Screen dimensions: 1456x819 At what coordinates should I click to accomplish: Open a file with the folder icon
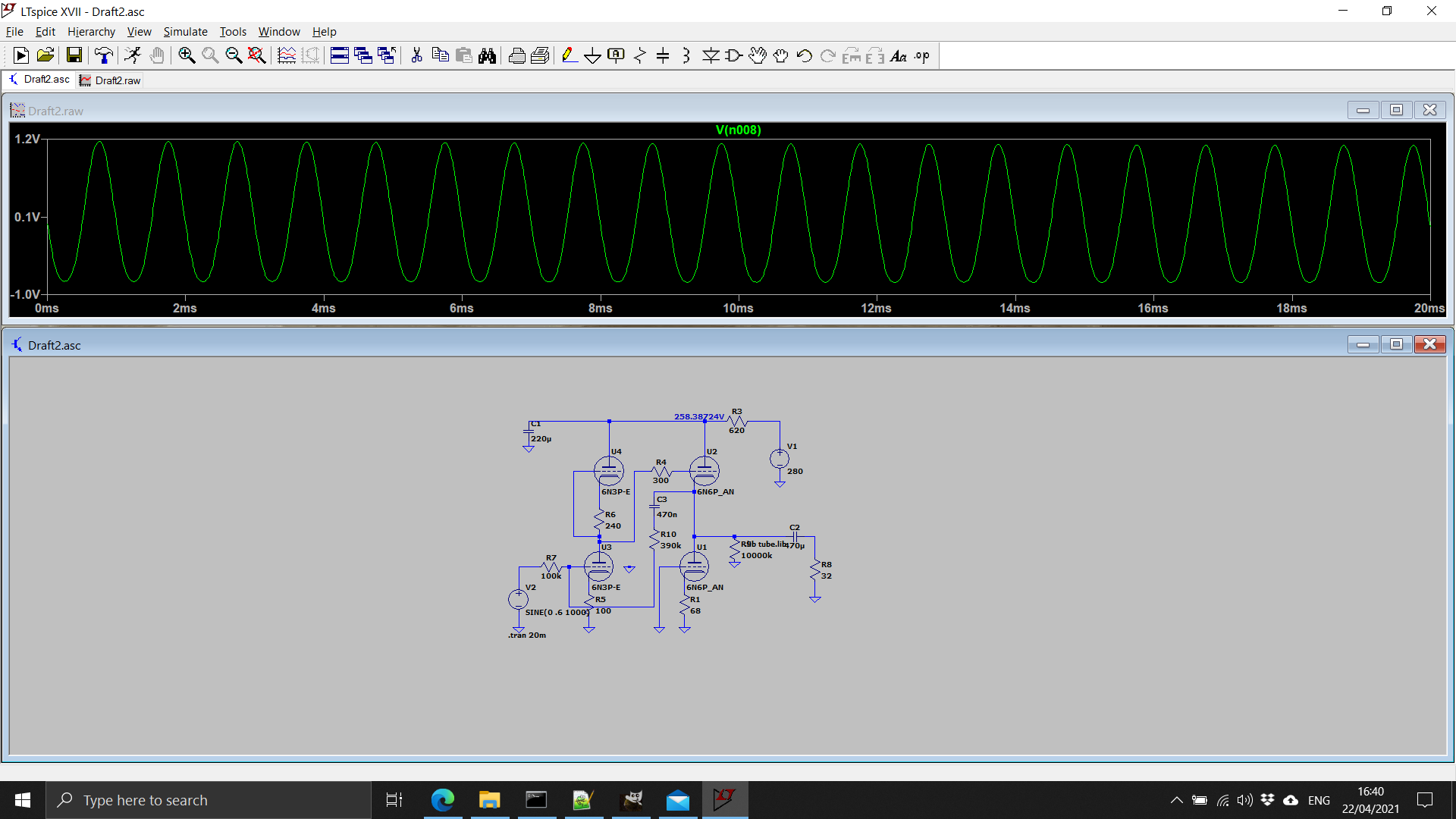[45, 55]
